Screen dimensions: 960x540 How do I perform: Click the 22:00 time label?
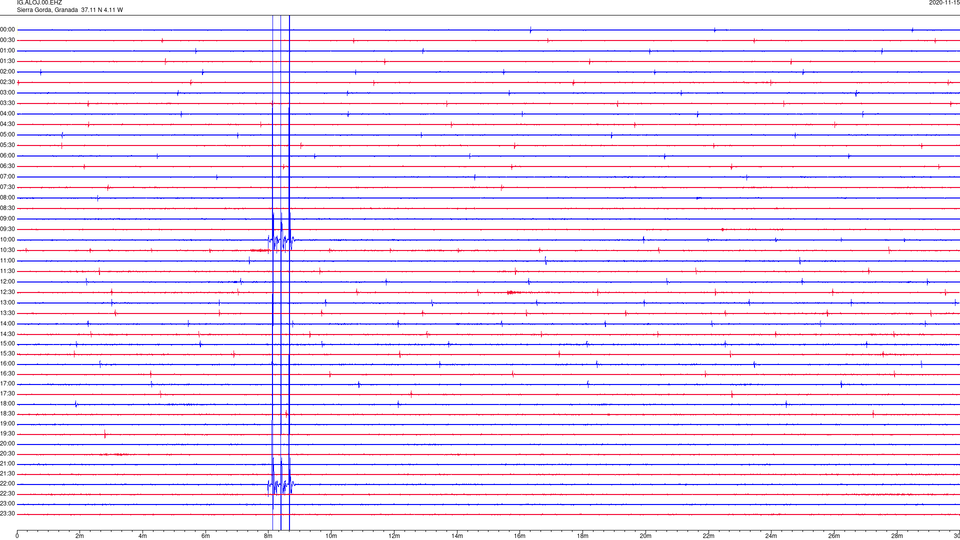pyautogui.click(x=8, y=484)
